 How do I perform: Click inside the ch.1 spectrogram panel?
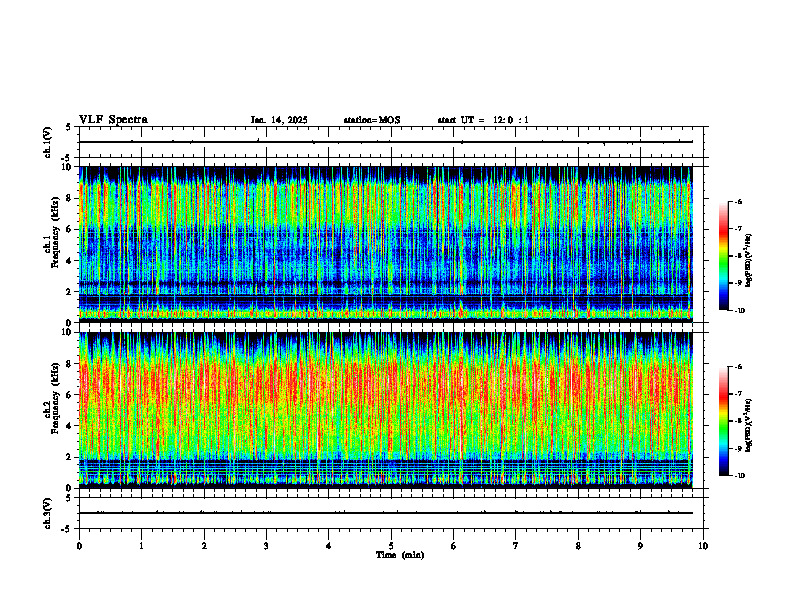point(386,244)
